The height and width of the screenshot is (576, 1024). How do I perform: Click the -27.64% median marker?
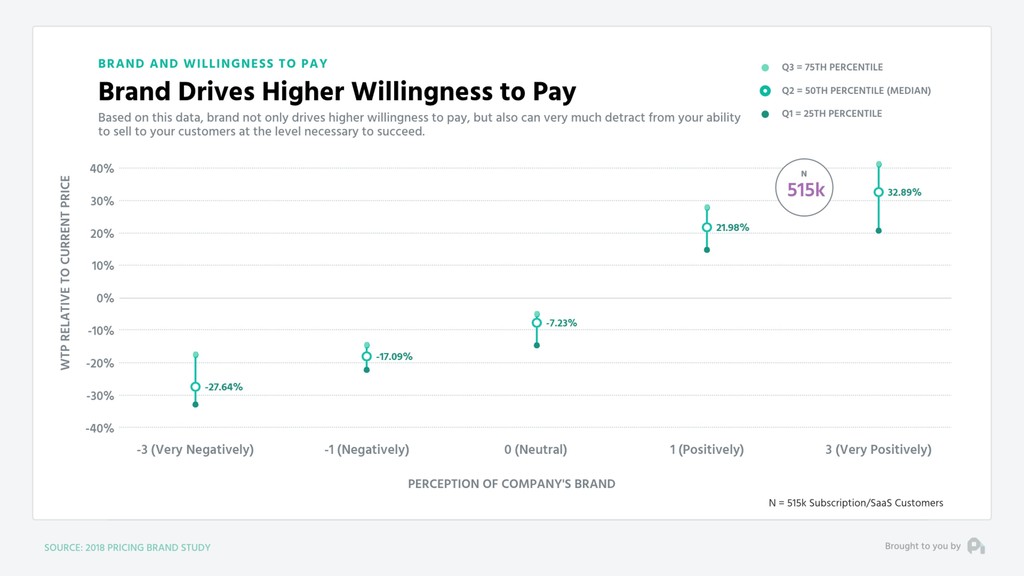[195, 387]
